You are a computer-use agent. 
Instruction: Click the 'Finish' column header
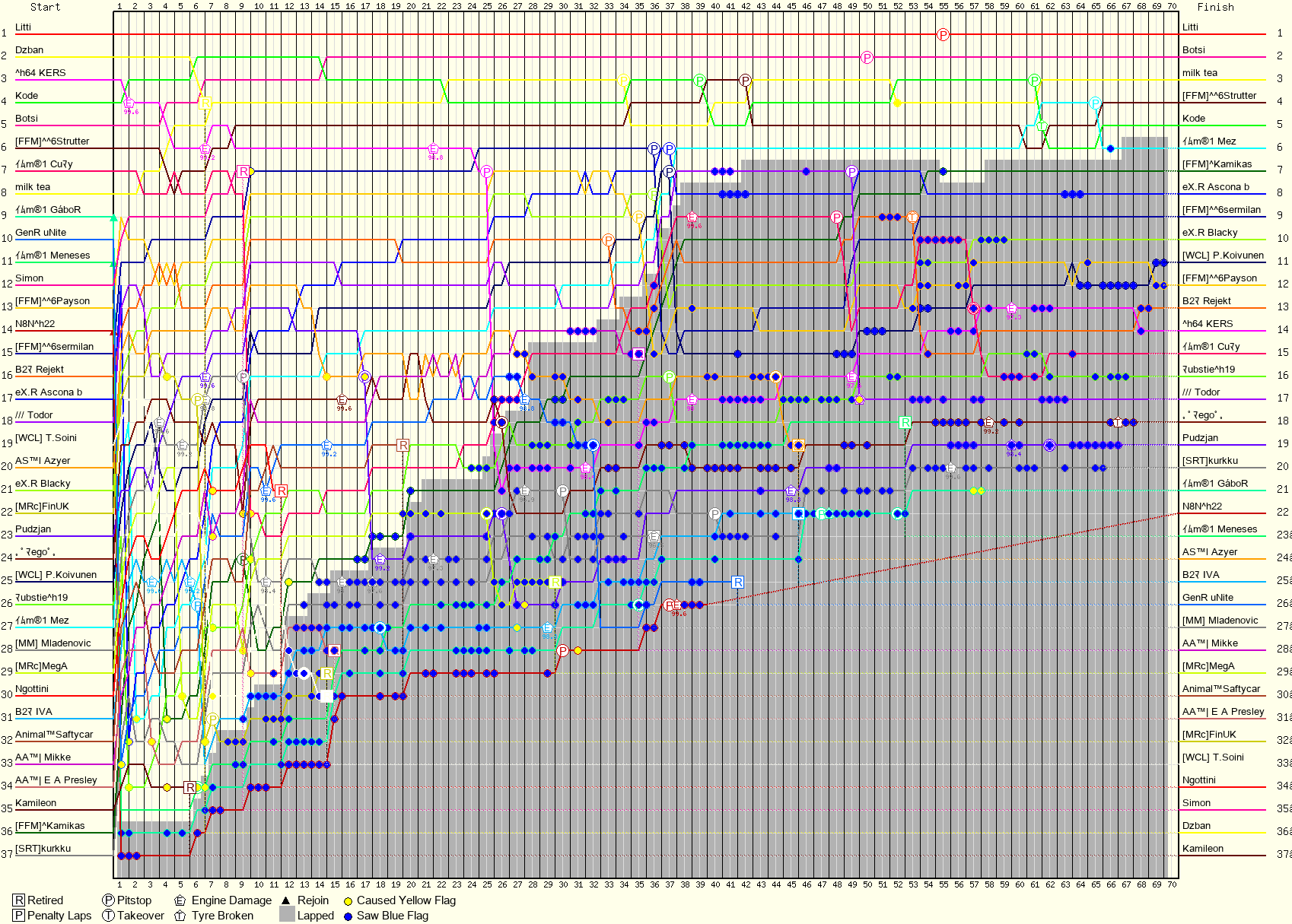1215,7
